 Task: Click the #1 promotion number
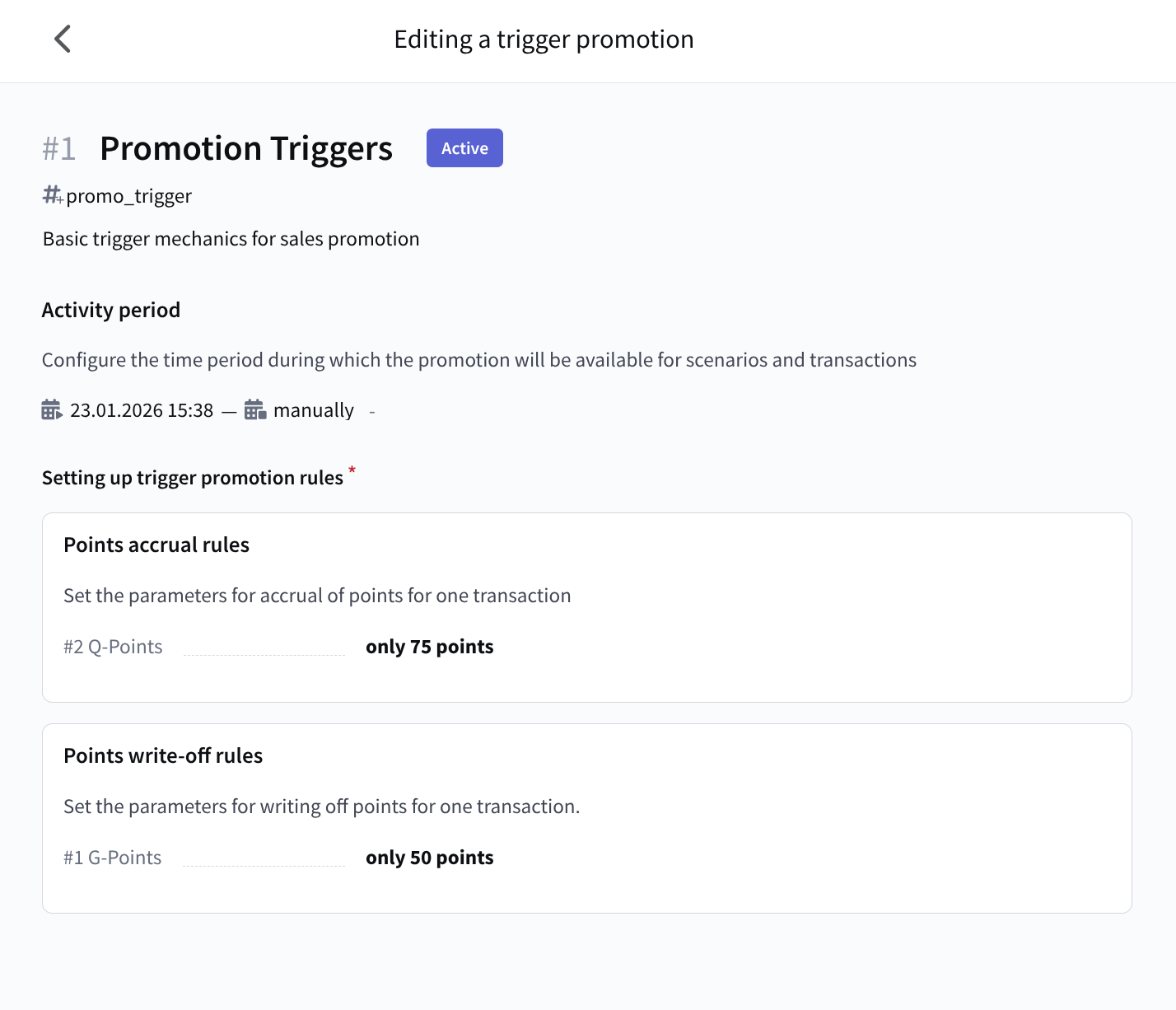59,149
